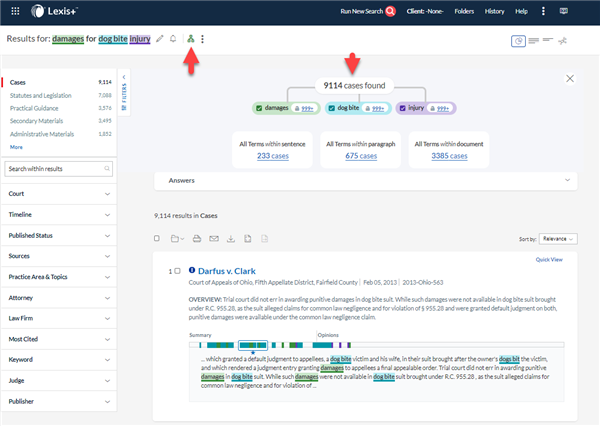Expand the Judge filter
600x426 pixels.
[59, 380]
